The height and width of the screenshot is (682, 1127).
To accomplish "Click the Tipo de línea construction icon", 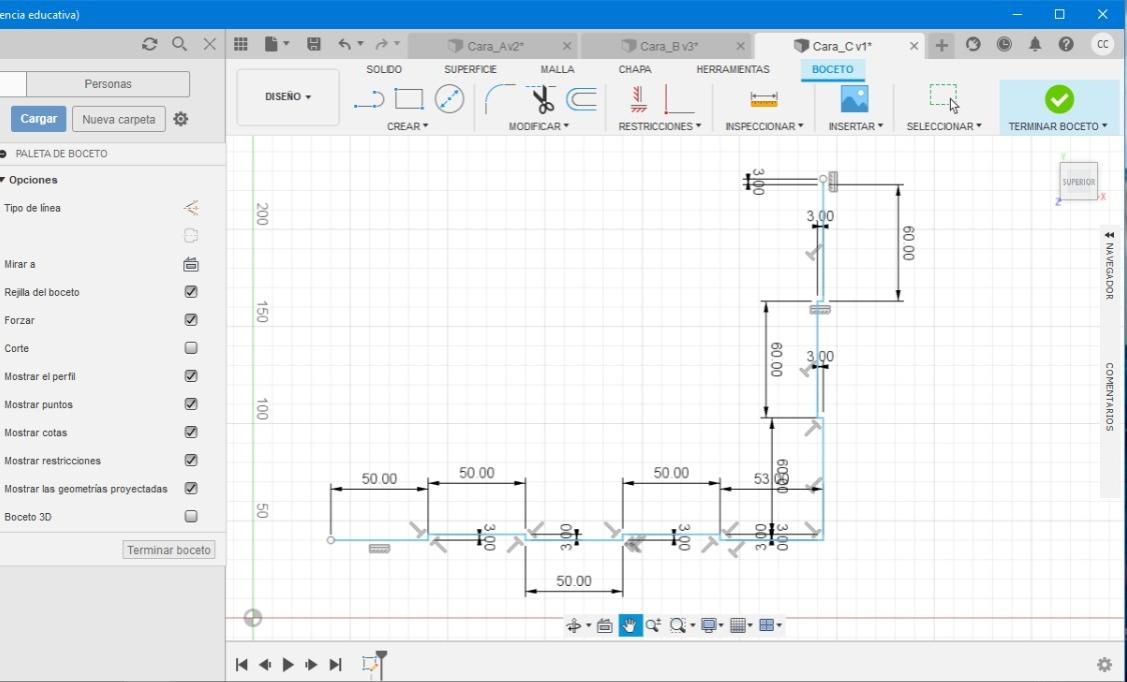I will (190, 208).
